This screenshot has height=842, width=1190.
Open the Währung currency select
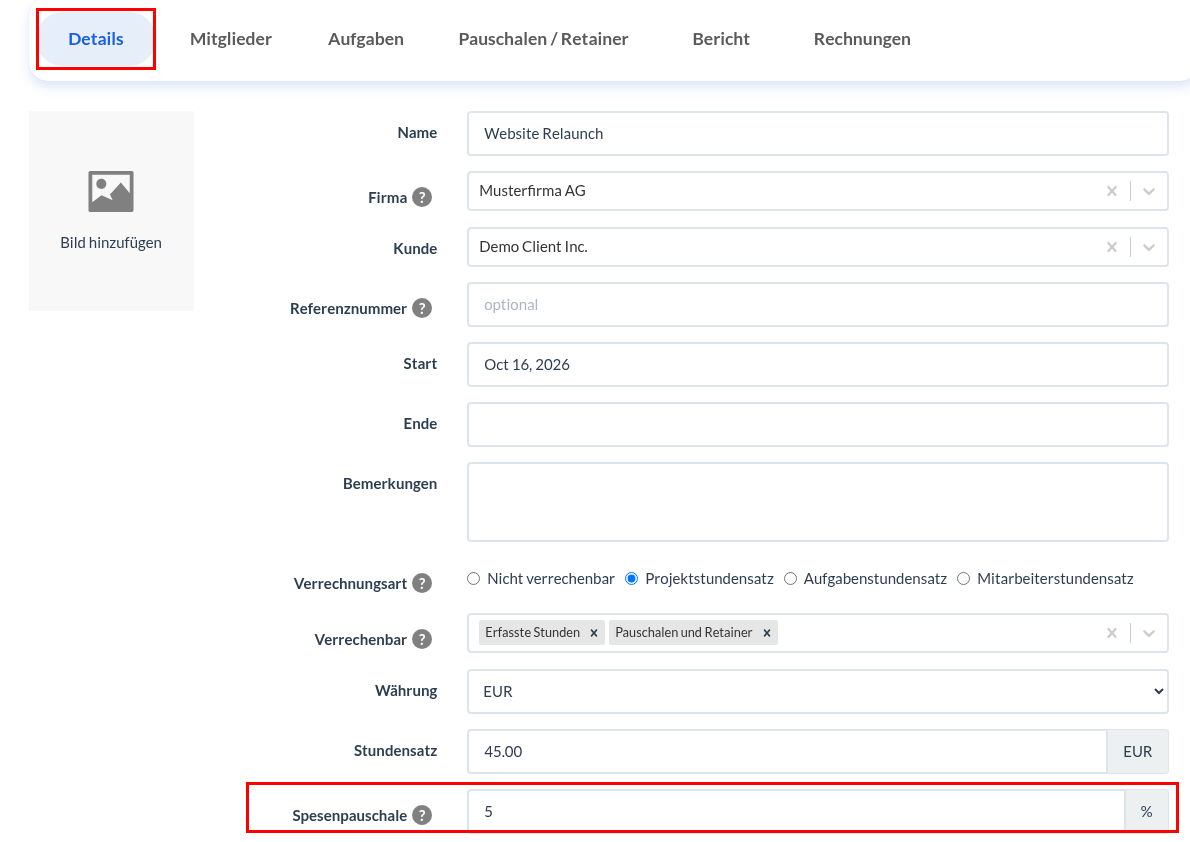(x=817, y=691)
